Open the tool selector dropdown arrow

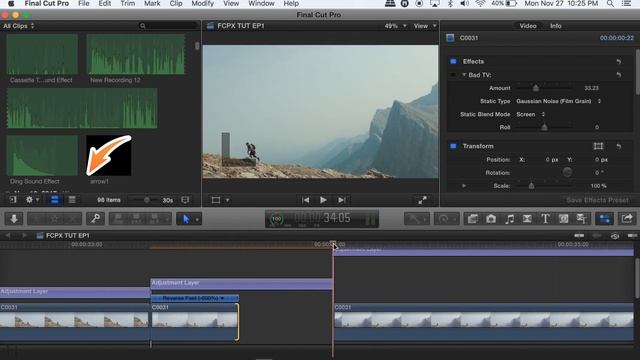(197, 220)
